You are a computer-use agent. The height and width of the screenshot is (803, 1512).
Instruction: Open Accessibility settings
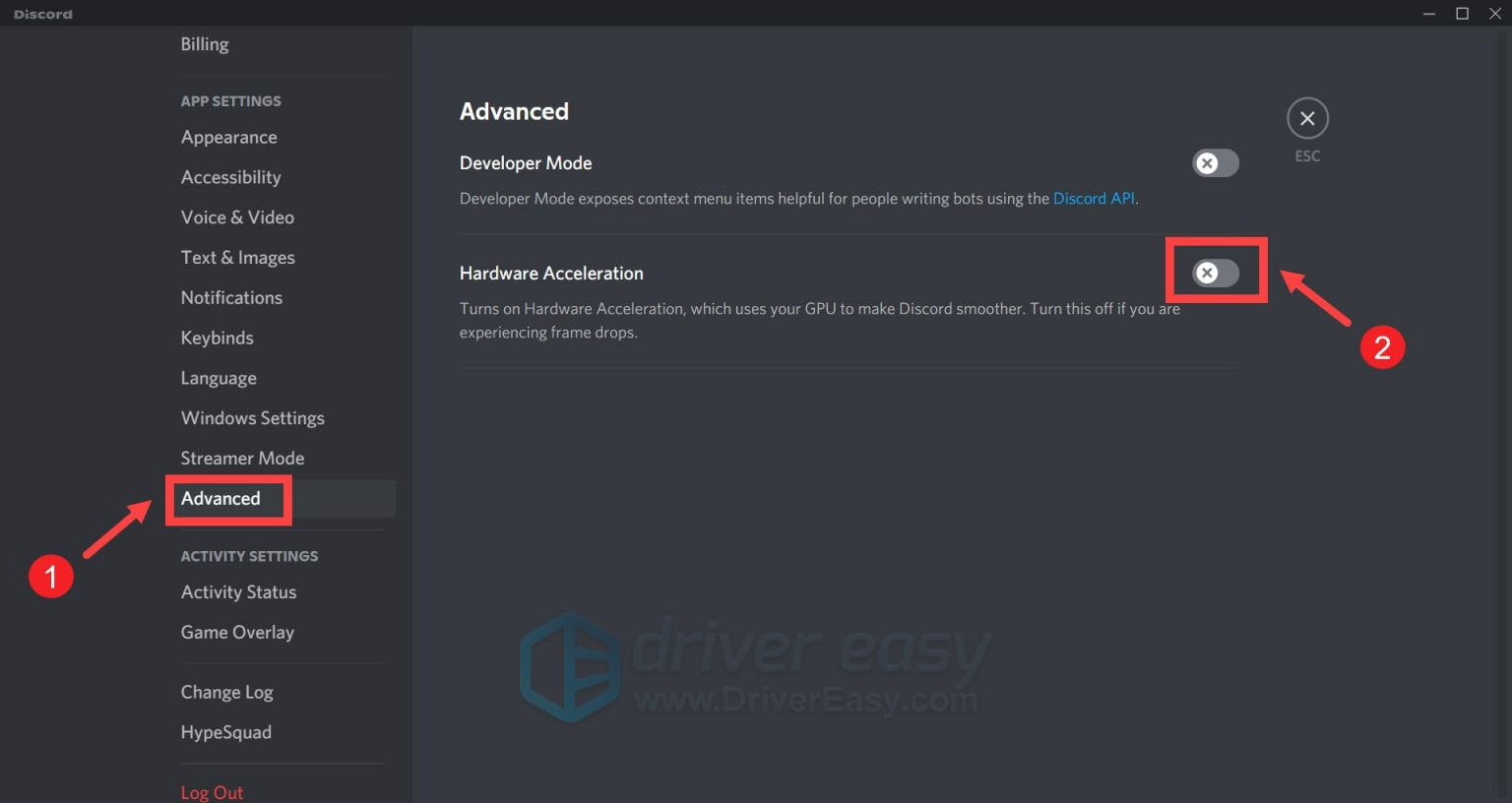[x=230, y=177]
